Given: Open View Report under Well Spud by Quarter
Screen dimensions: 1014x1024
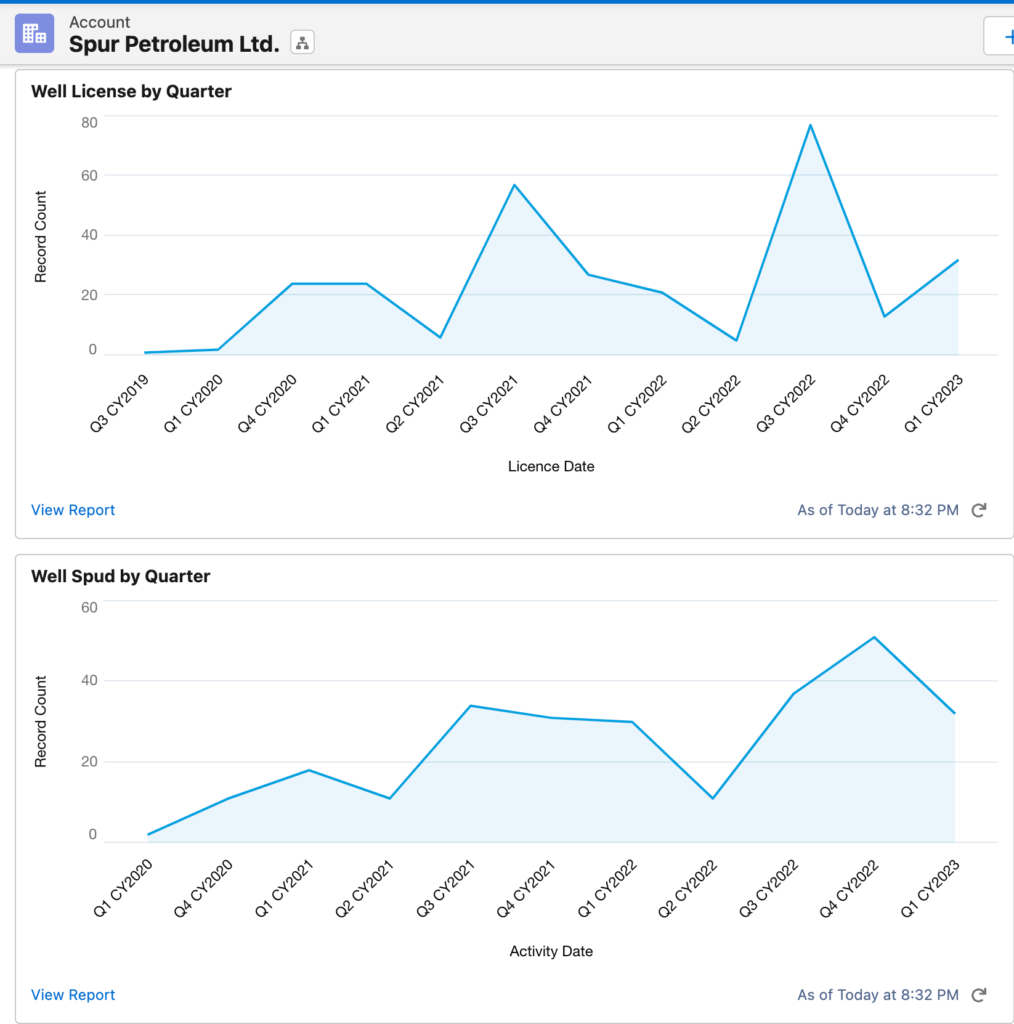Looking at the screenshot, I should click(x=73, y=995).
